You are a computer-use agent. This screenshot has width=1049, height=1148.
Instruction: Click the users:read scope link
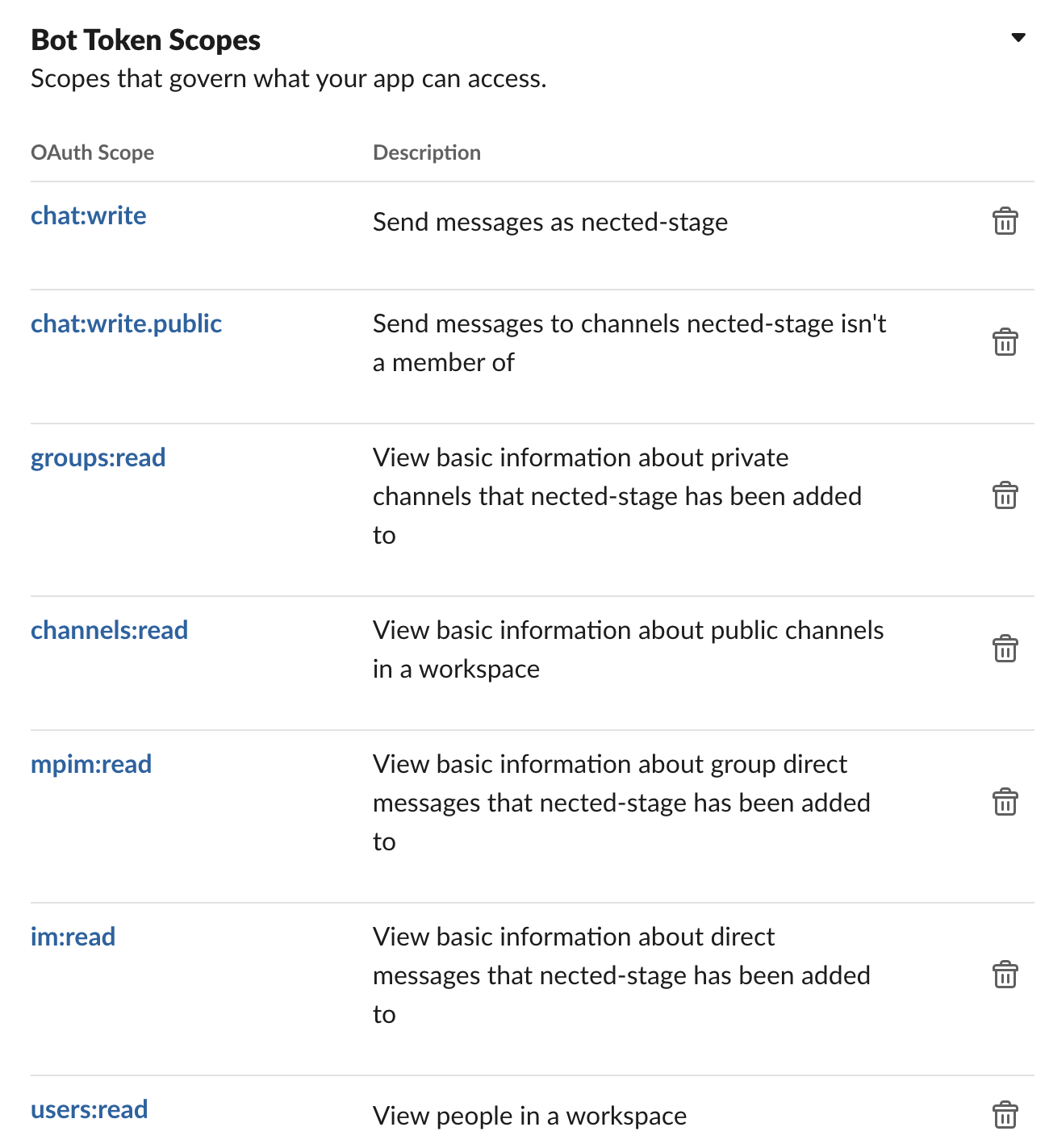pos(89,1110)
